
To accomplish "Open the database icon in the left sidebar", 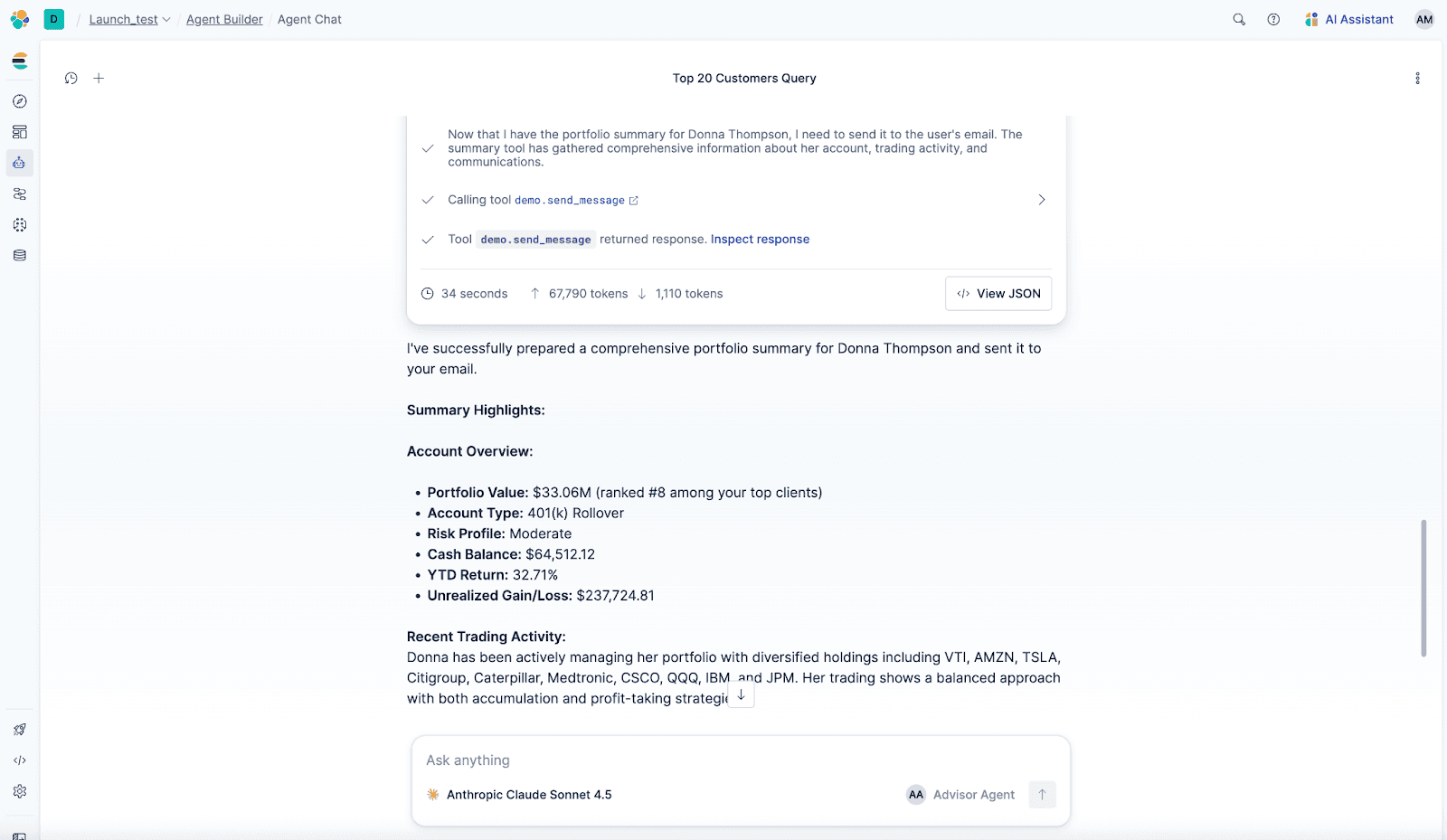I will coord(20,255).
